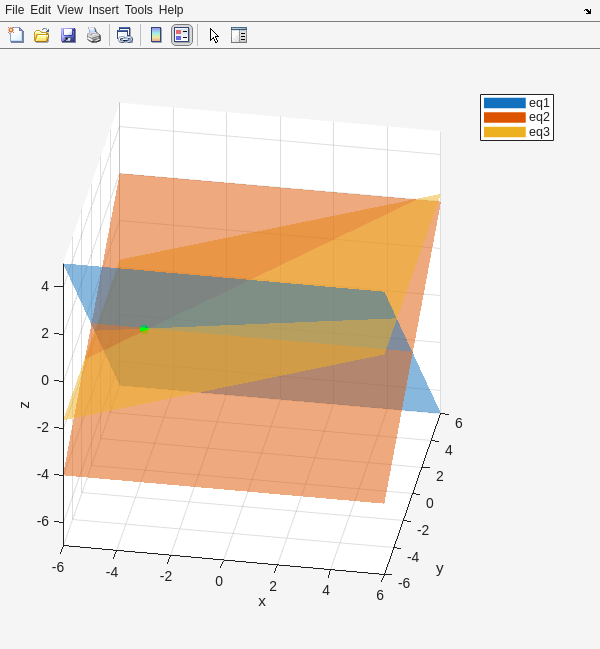
Task: Click the orange eq2 legend color swatch
Action: pyautogui.click(x=504, y=117)
